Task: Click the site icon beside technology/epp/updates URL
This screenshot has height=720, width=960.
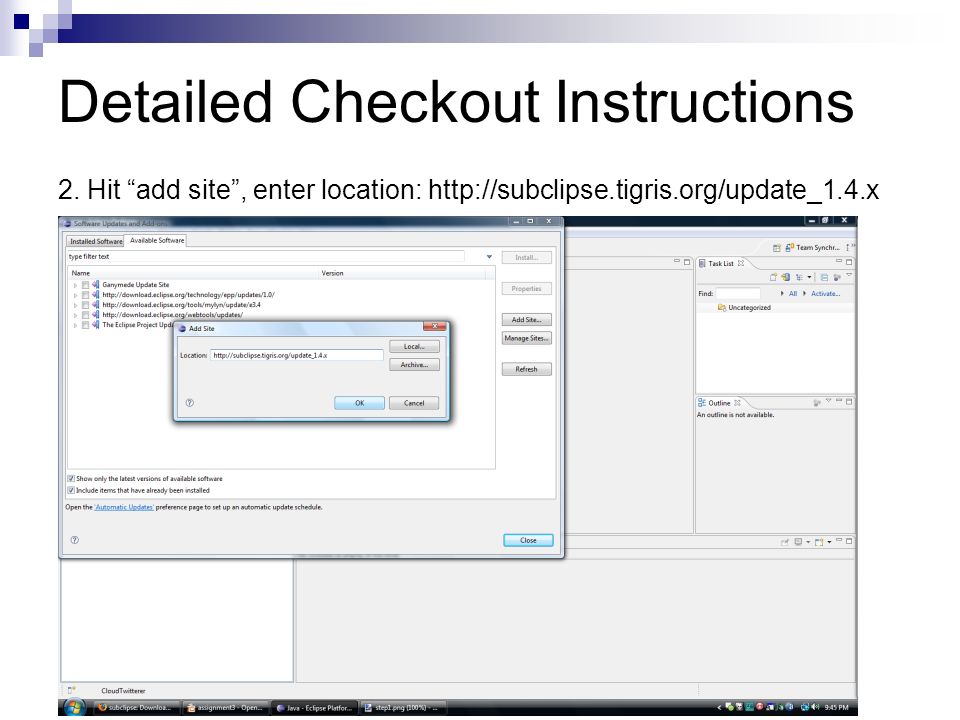Action: click(96, 294)
